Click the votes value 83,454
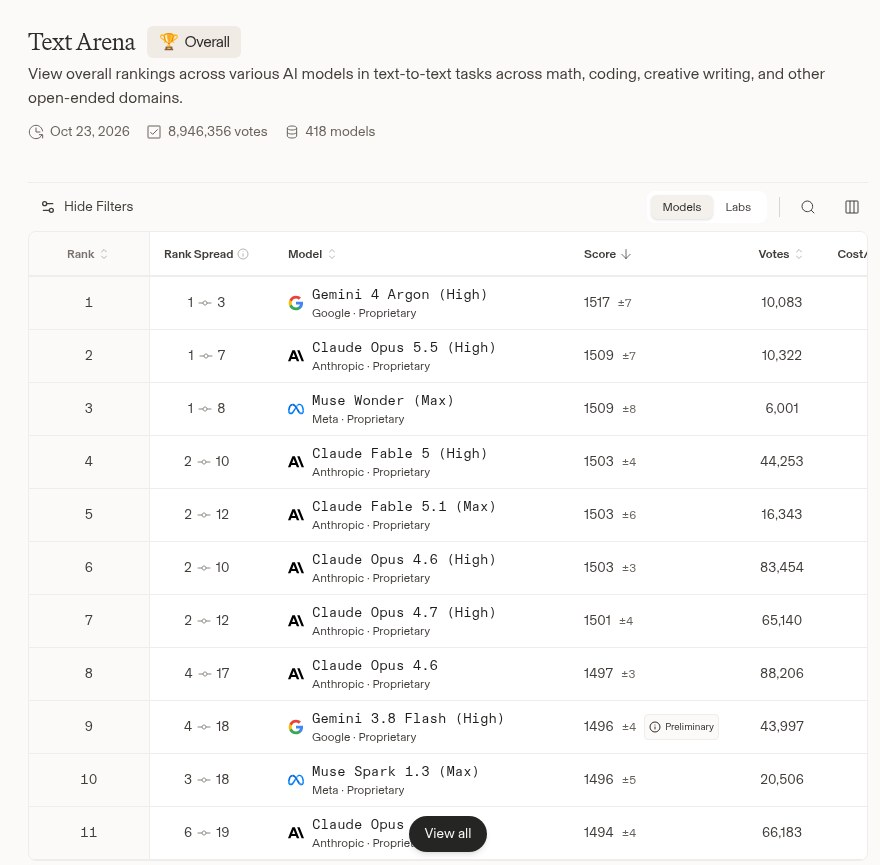Viewport: 880px width, 865px height. click(781, 567)
